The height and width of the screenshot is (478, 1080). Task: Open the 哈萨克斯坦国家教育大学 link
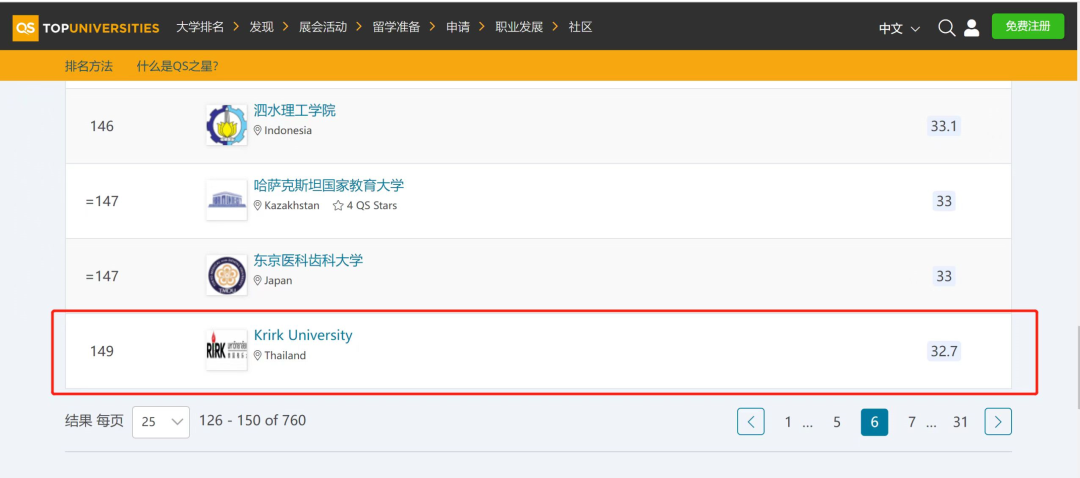click(x=329, y=185)
